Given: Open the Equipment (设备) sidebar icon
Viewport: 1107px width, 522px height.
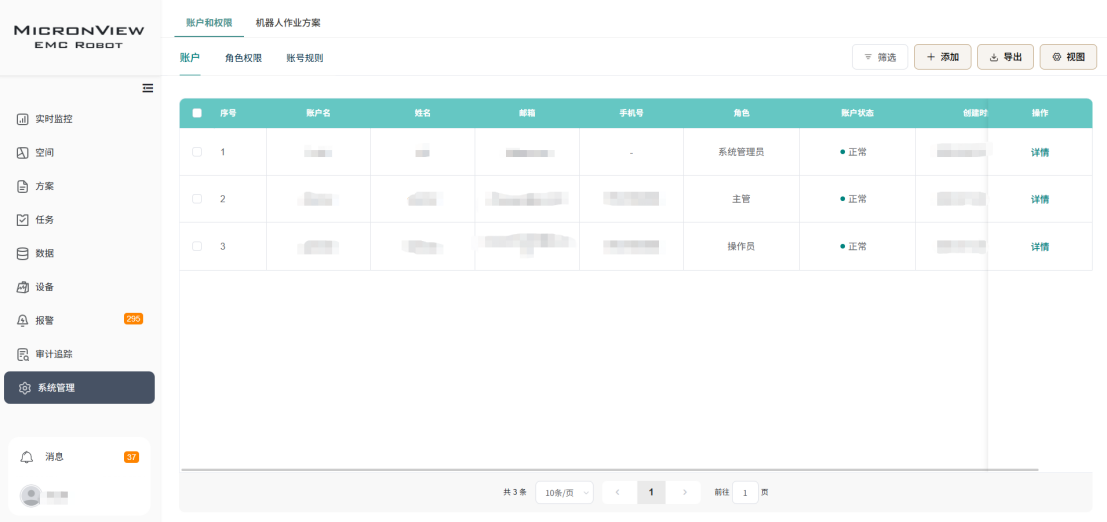Looking at the screenshot, I should point(22,287).
